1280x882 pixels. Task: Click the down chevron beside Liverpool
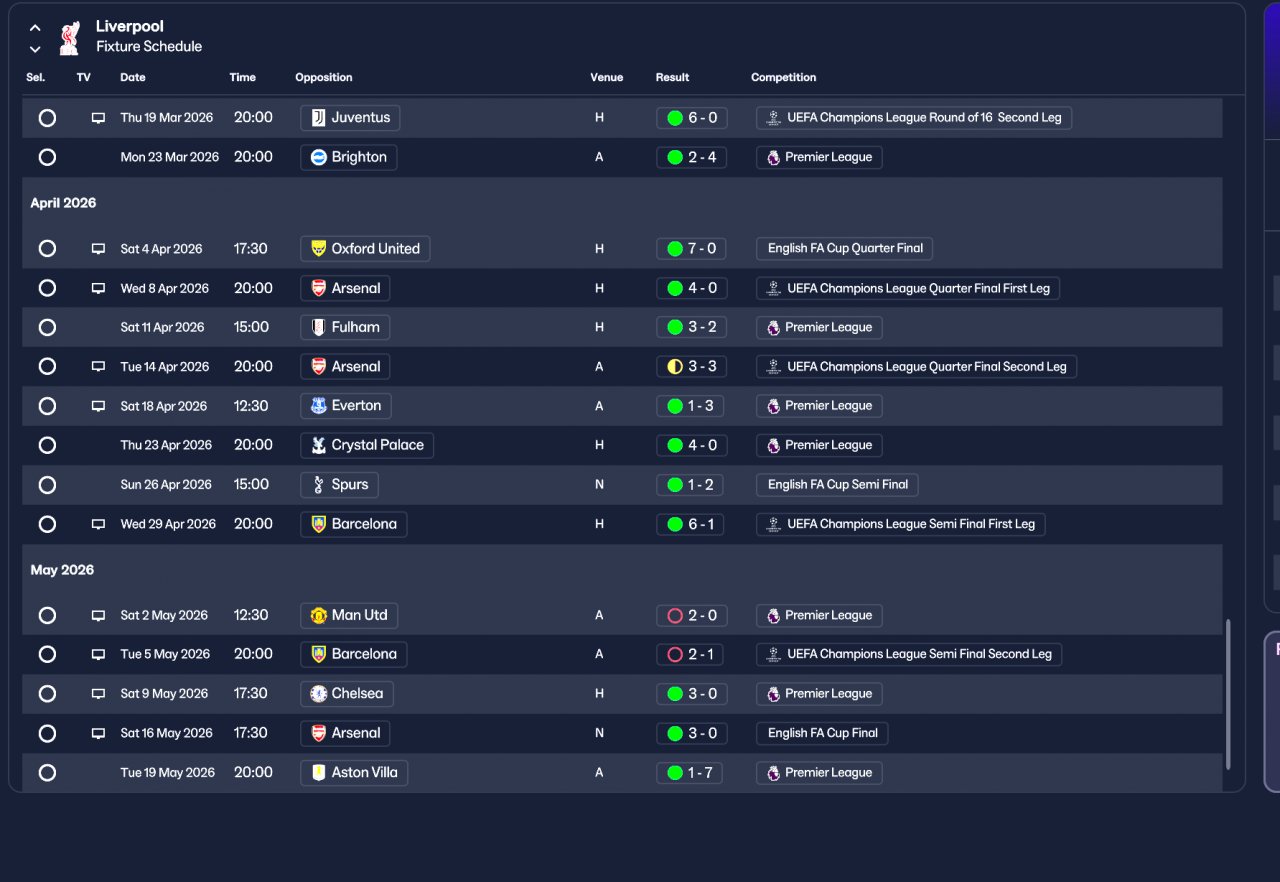click(35, 49)
